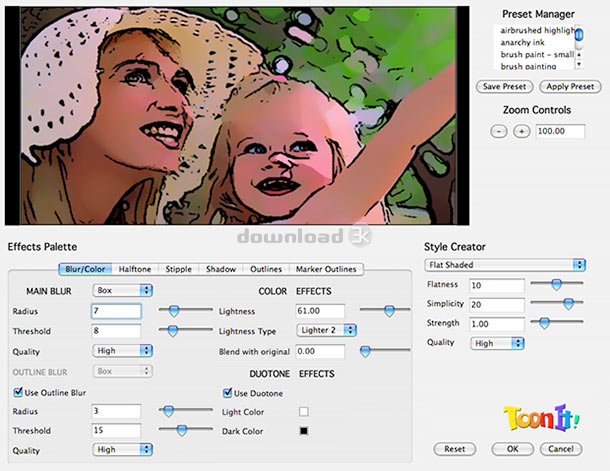The width and height of the screenshot is (610, 471).
Task: Toggle the Use Outline Blur checkbox
Action: (18, 392)
